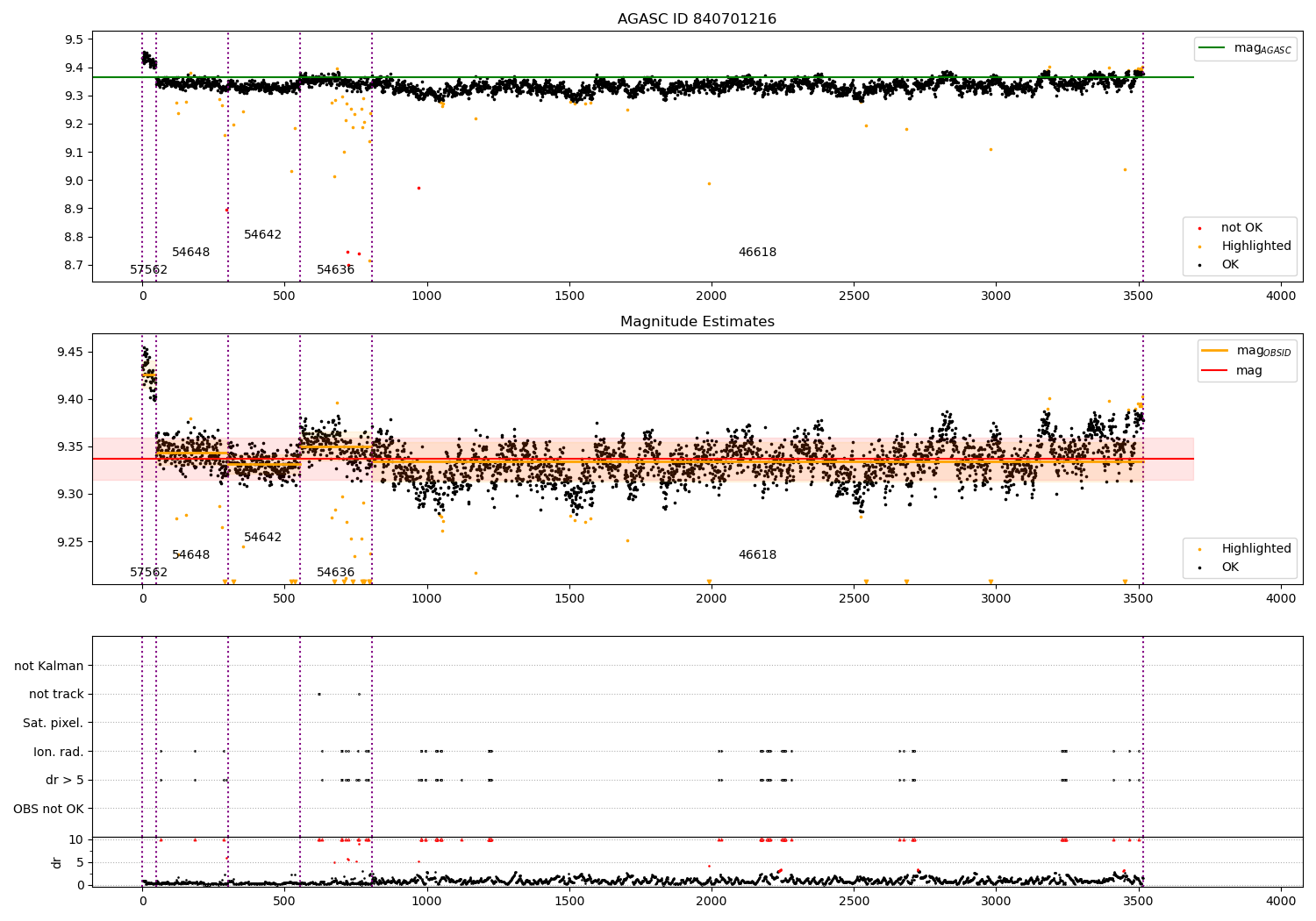Click the "57562" annotation in the top plot

tap(148, 270)
